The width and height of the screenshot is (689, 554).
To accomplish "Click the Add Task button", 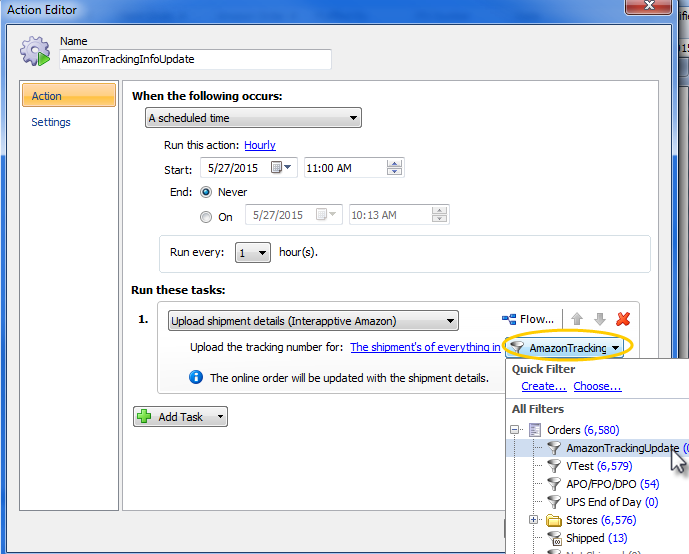I will (x=180, y=416).
